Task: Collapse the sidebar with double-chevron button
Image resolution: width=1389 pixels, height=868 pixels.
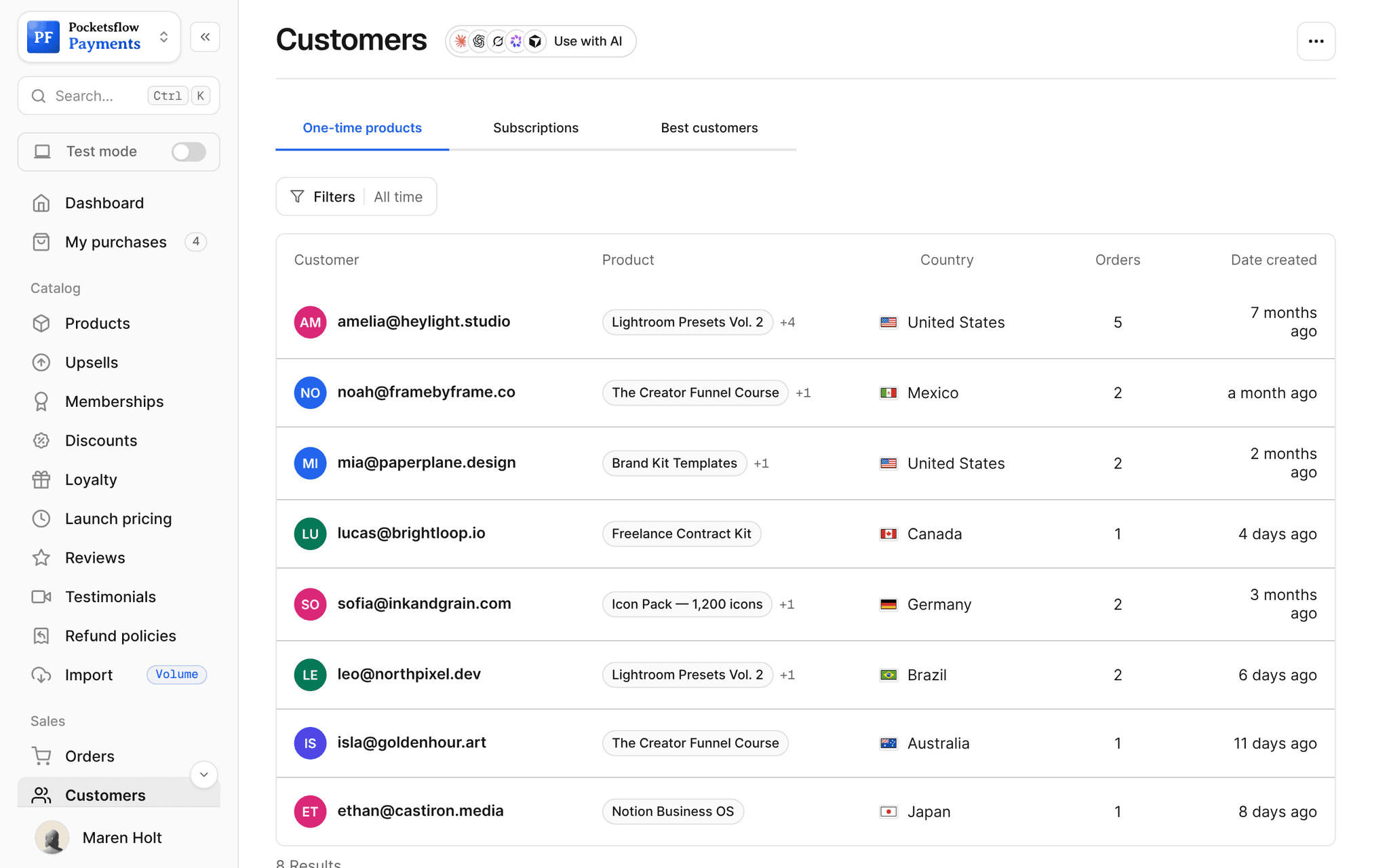Action: click(205, 37)
